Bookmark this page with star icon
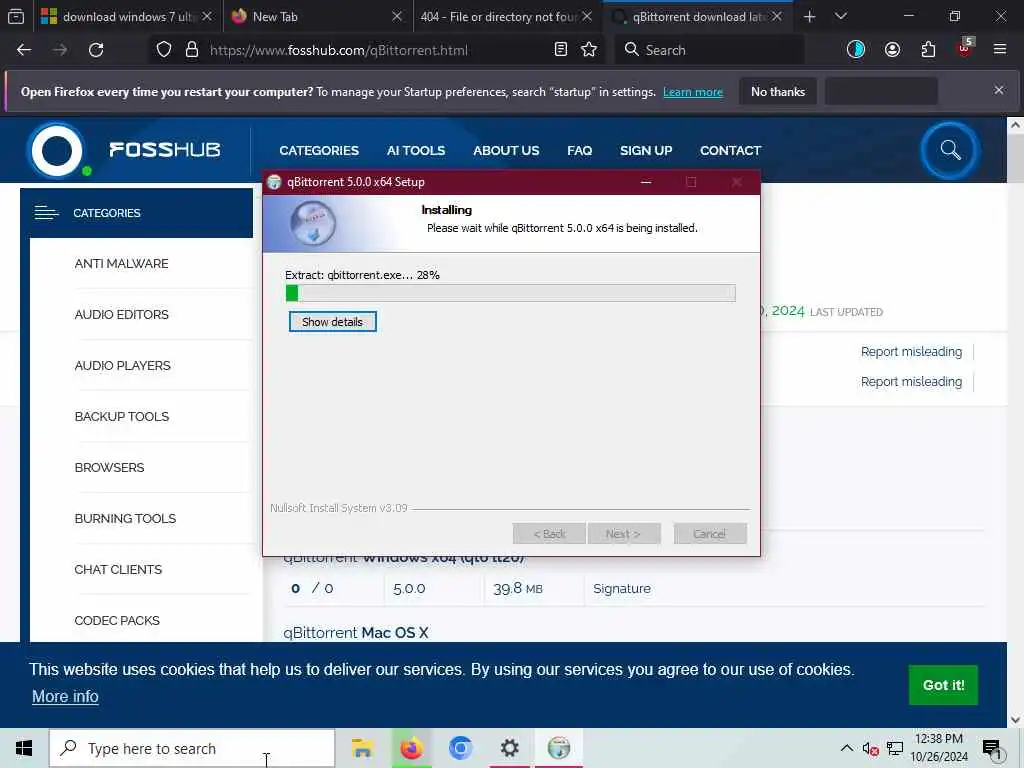 tap(589, 50)
